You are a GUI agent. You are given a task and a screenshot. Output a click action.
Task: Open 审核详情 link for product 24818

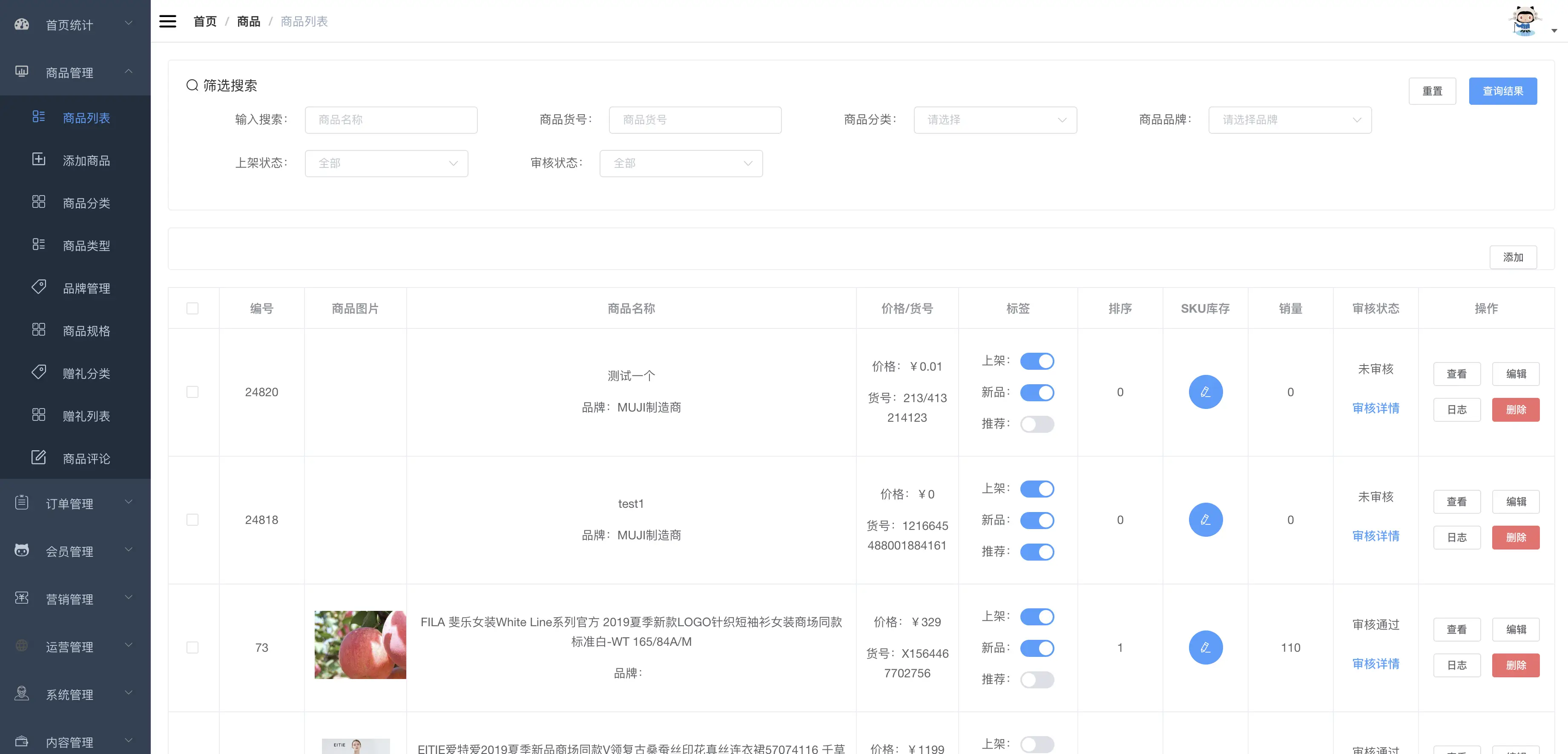1376,536
